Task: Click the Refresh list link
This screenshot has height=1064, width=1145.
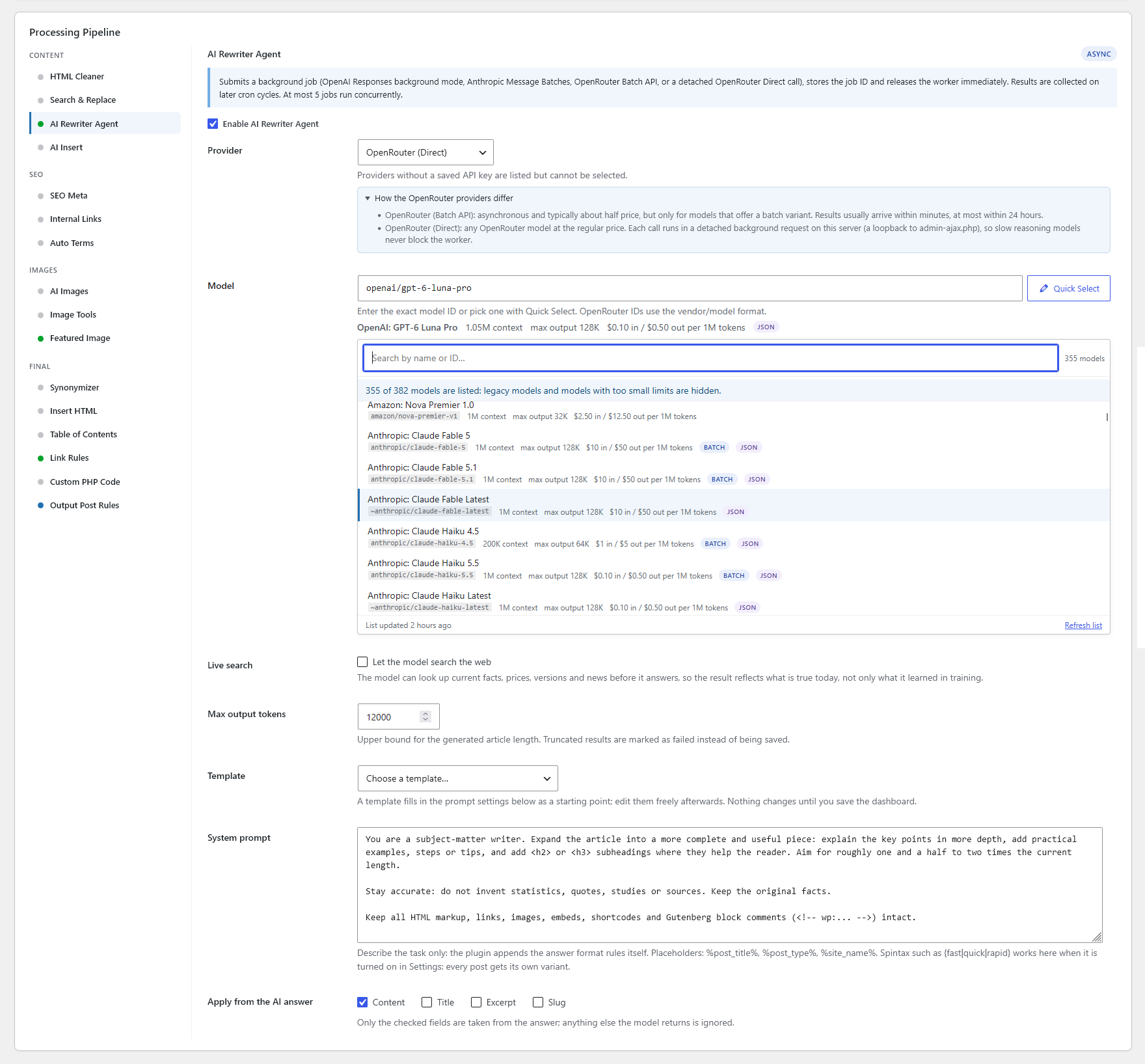Action: pos(1083,625)
